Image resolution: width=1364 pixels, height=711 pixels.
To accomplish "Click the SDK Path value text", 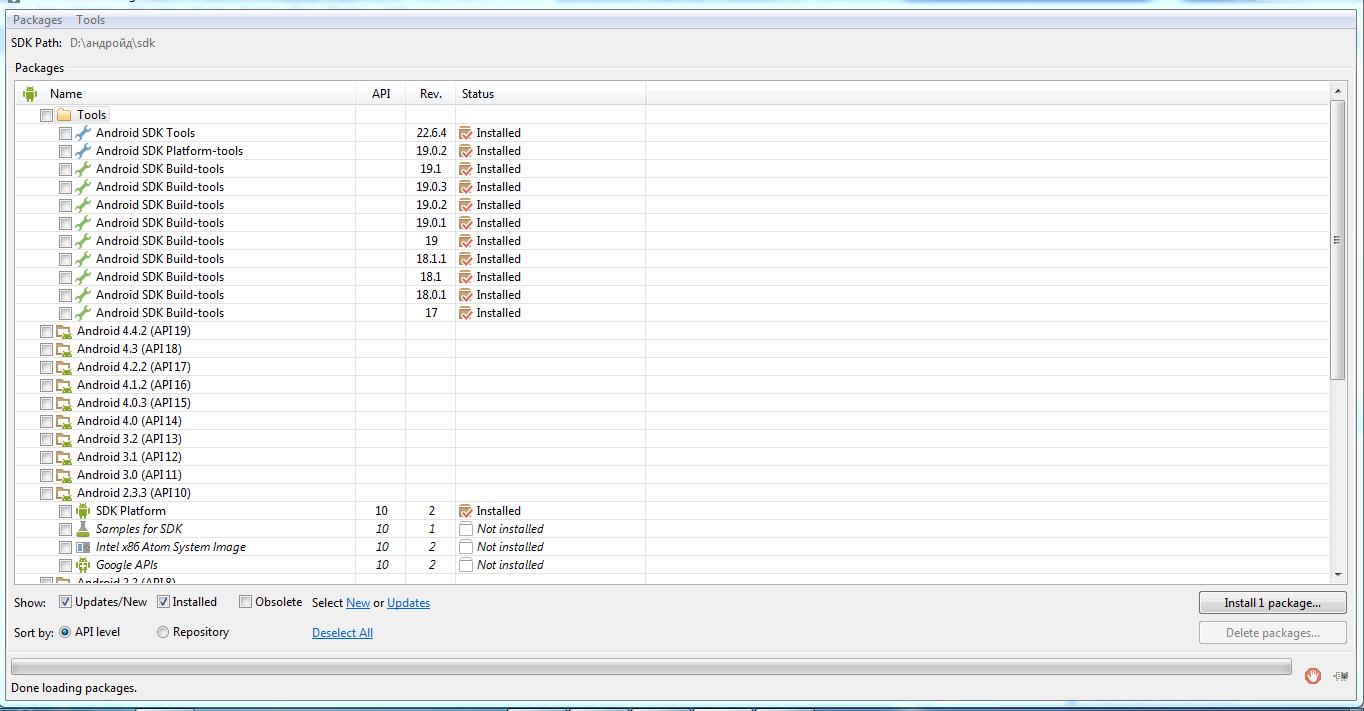I will [113, 43].
